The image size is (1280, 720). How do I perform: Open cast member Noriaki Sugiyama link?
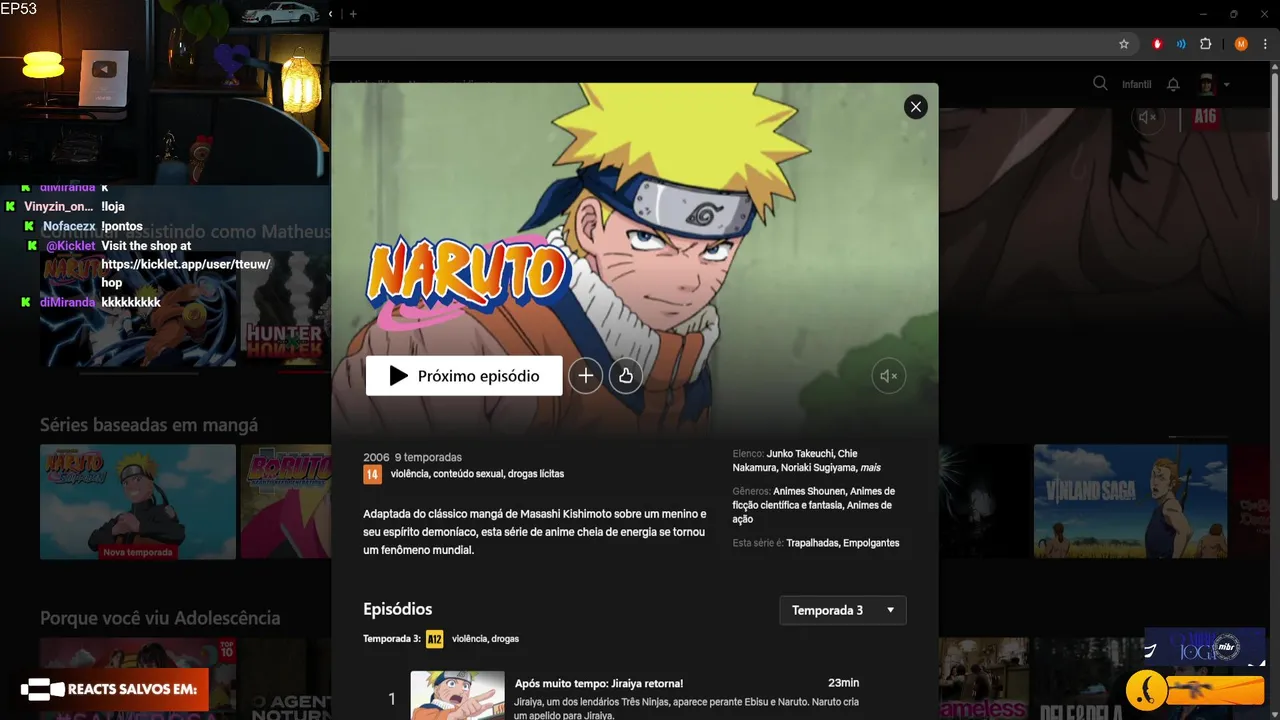820,467
